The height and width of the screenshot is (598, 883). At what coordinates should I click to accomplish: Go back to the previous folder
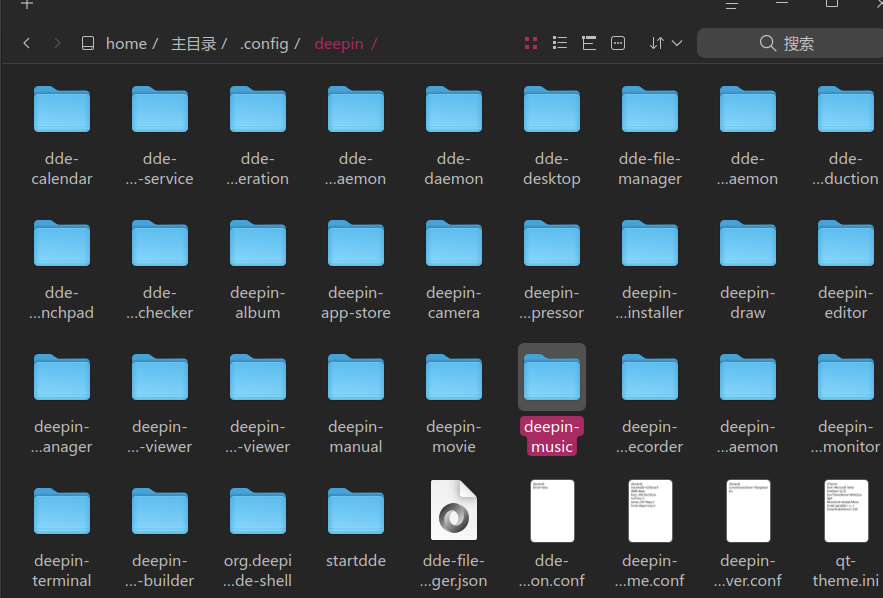click(26, 43)
